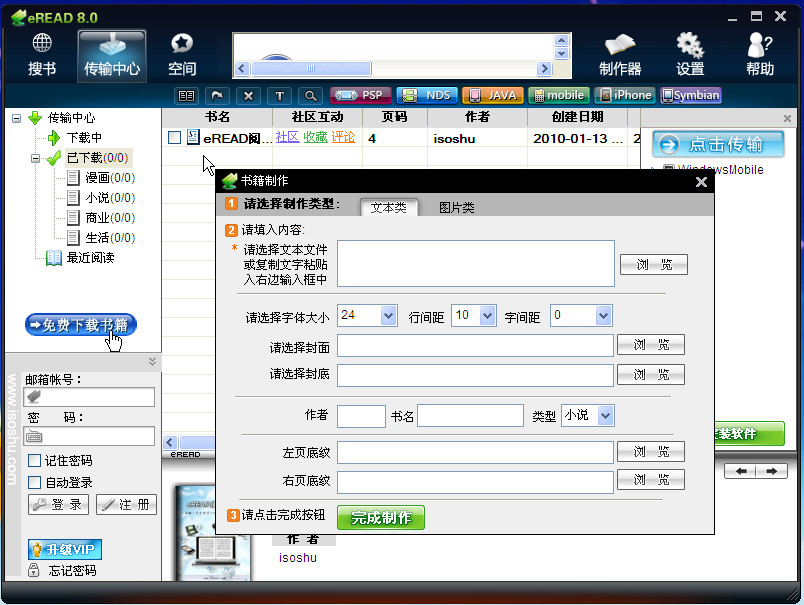This screenshot has height=605, width=804.
Task: Select the 漫画(0/0) category
Action: (x=110, y=177)
